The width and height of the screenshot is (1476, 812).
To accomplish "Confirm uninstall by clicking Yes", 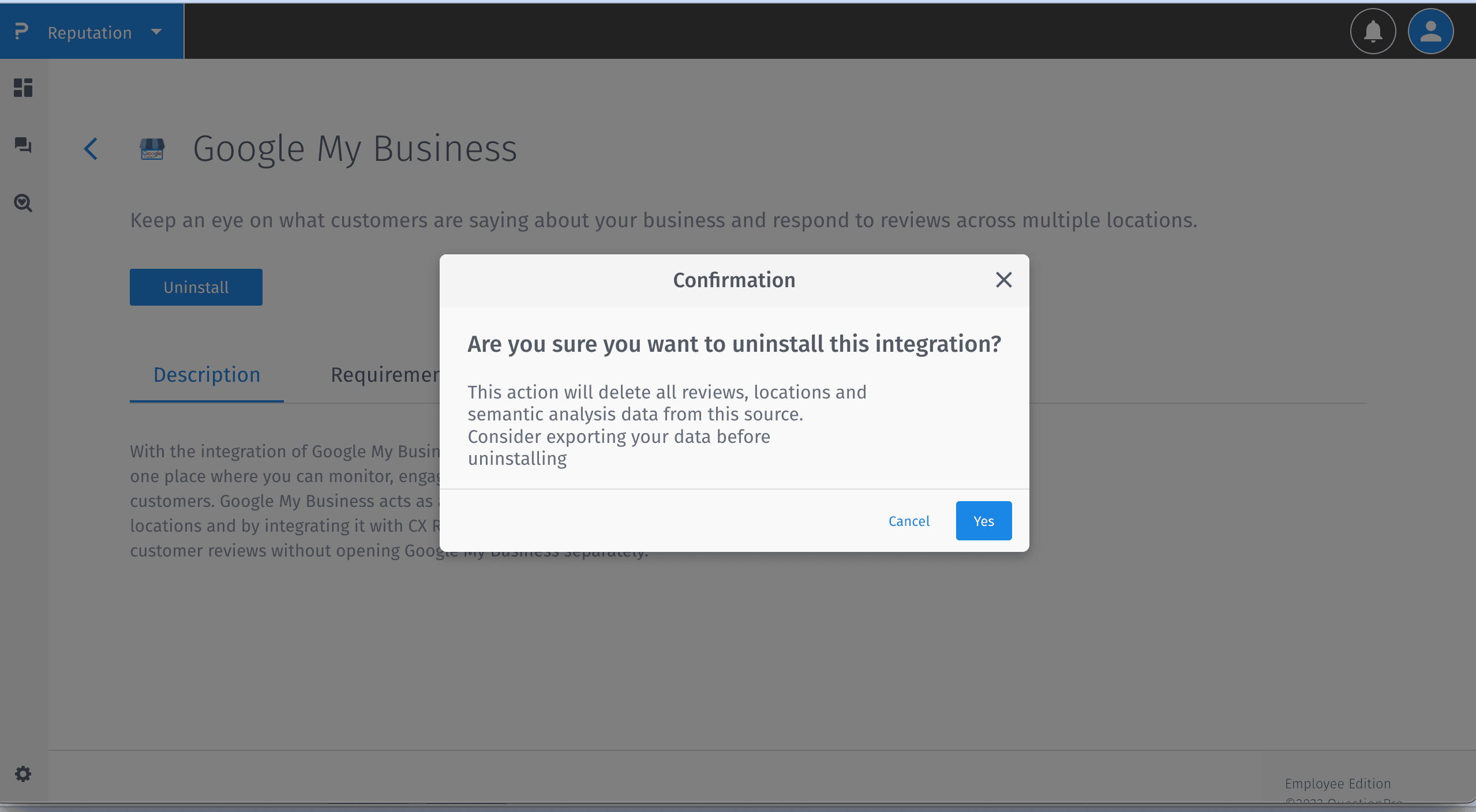I will coord(983,520).
